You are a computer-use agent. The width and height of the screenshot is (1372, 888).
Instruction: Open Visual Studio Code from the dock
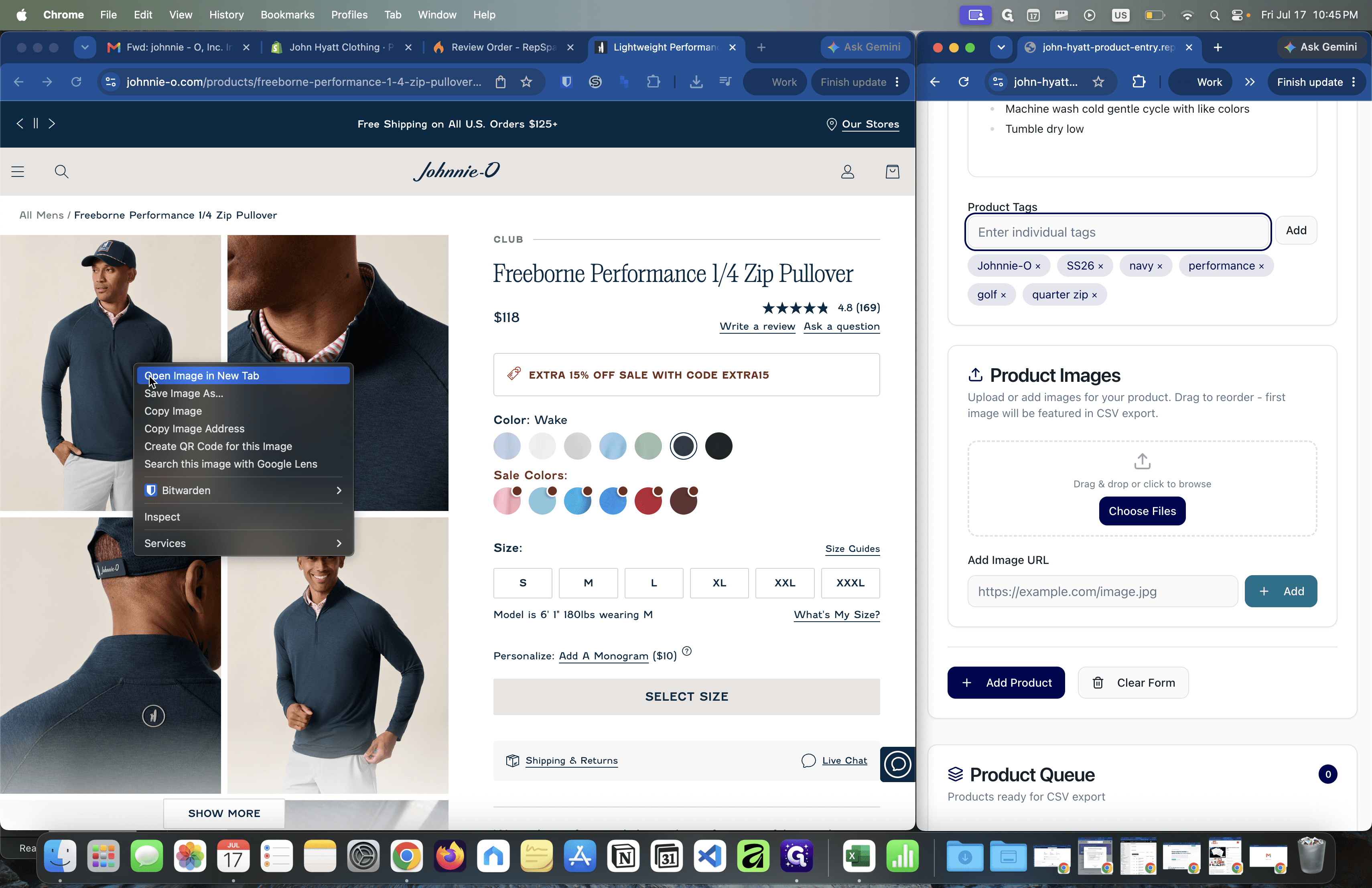coord(710,857)
